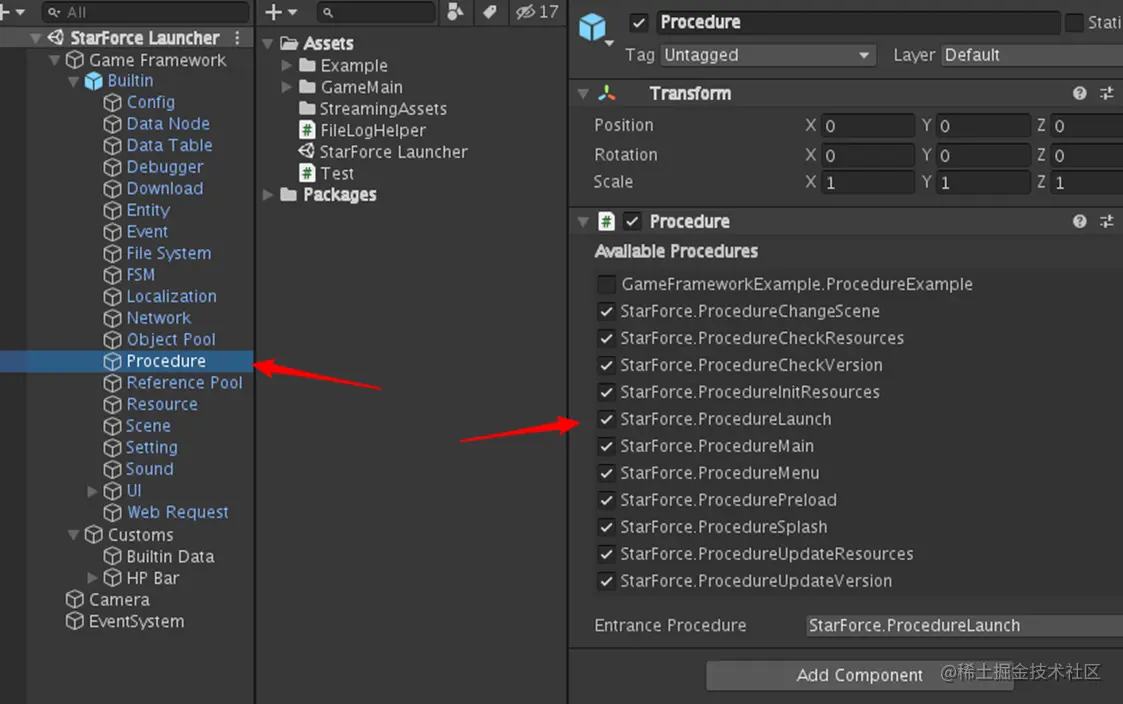Click the Example folder icon
Viewport: 1123px width, 704px height.
tap(307, 65)
